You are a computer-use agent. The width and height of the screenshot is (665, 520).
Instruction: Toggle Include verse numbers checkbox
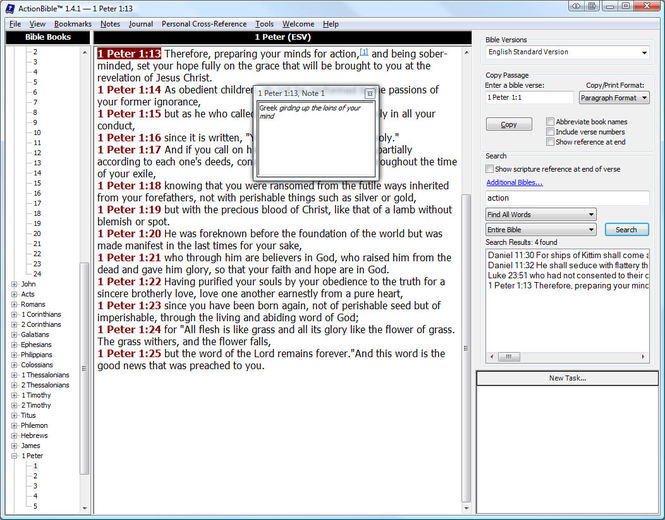point(550,132)
